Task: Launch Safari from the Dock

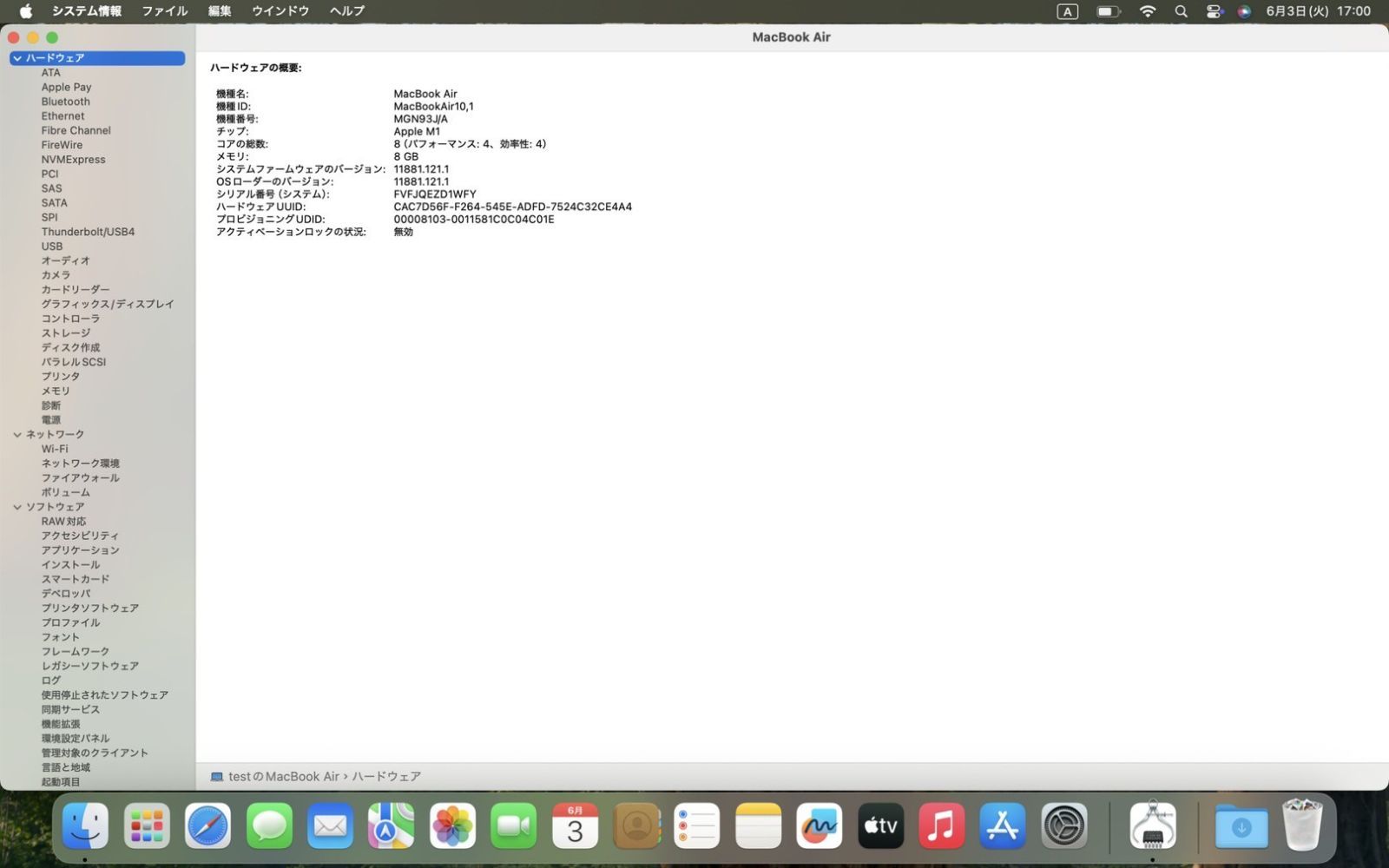Action: click(x=207, y=825)
